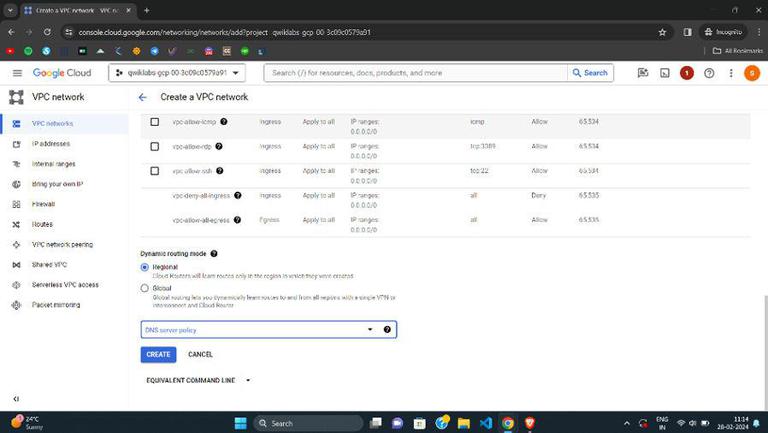Open the weather widget on taskbar

(27, 423)
